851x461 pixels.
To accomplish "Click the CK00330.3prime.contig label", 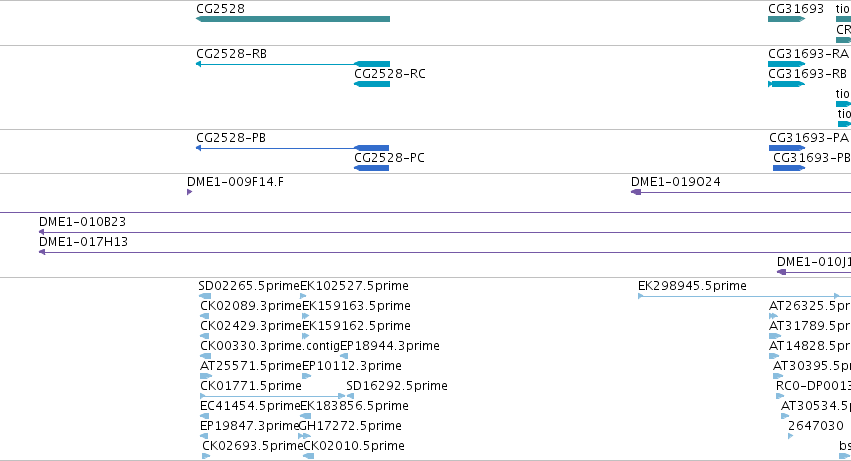I will pos(270,346).
